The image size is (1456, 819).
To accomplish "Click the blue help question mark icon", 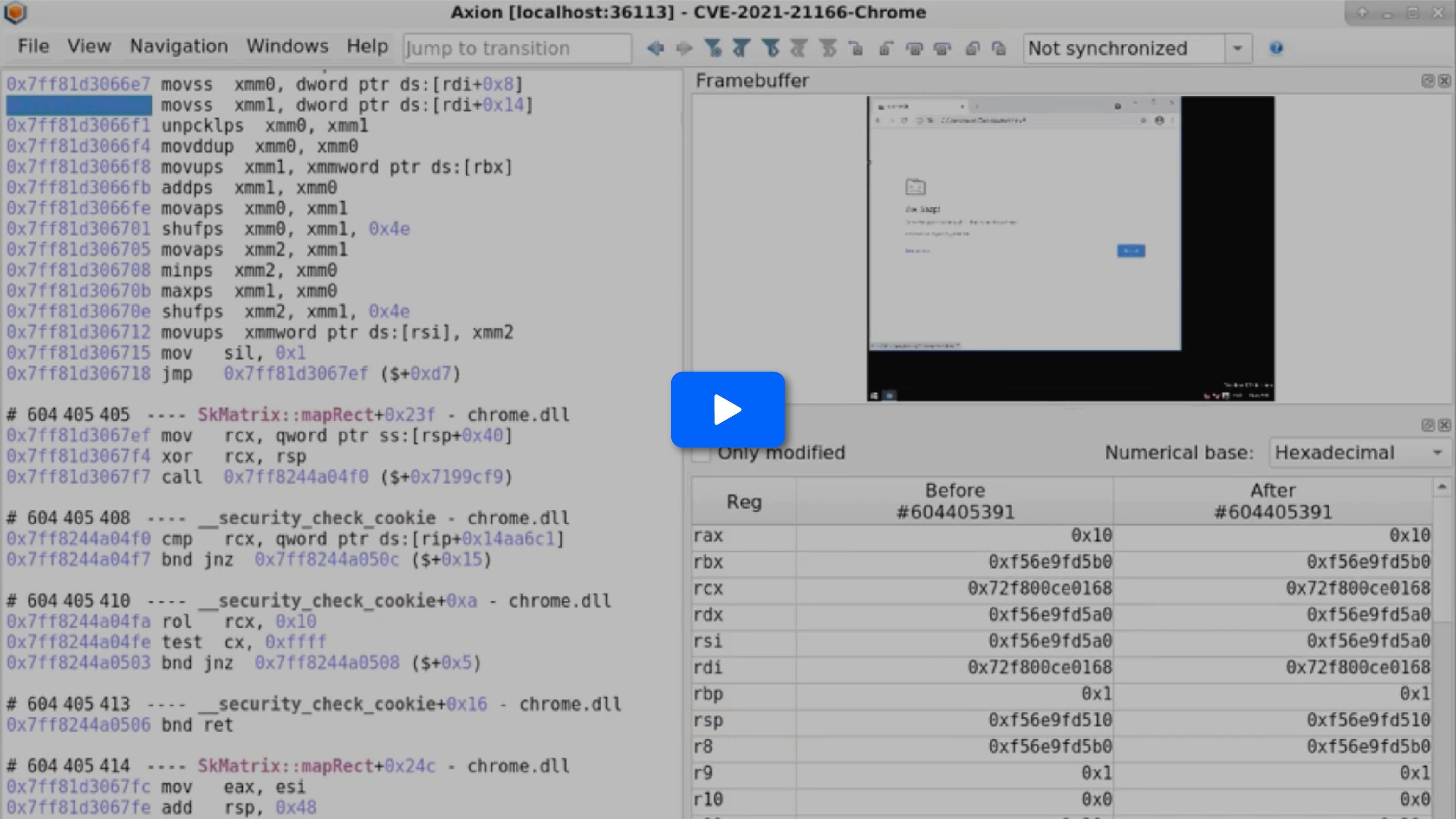I will 1276,49.
